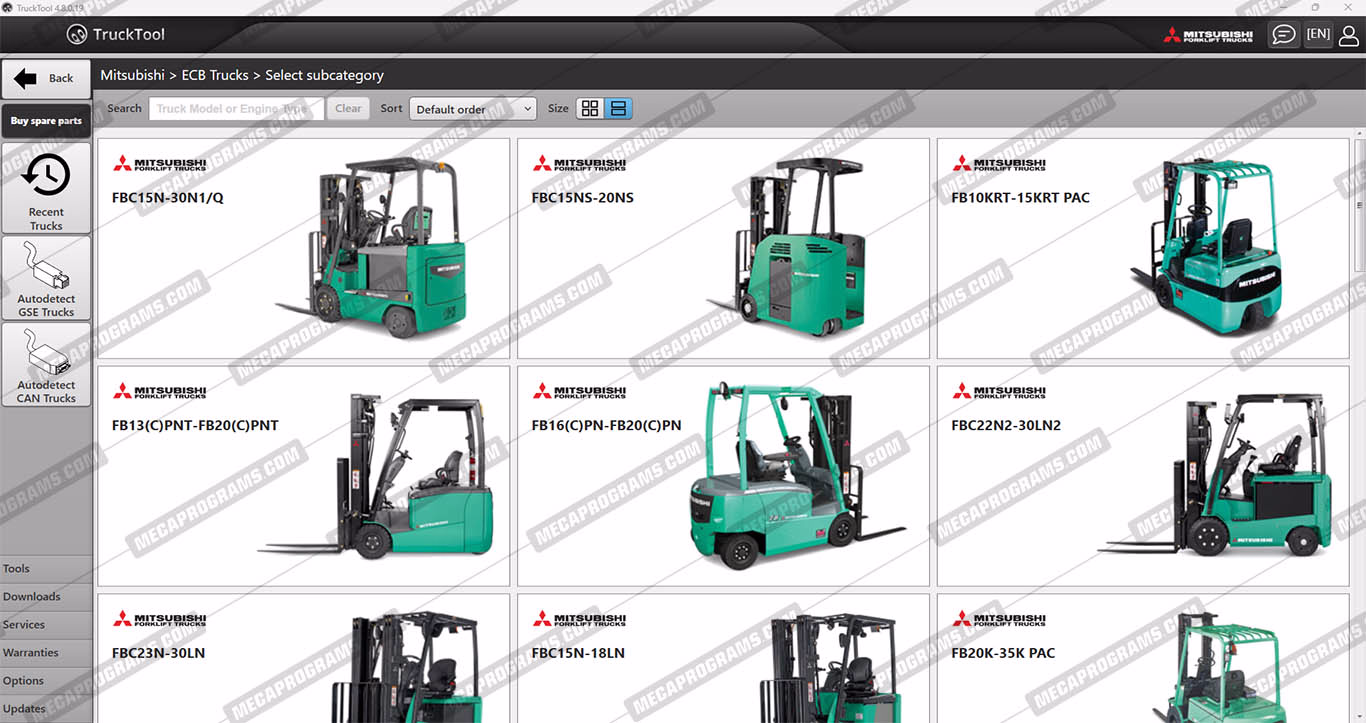The width and height of the screenshot is (1366, 723).
Task: Switch to small grid tile size
Action: click(x=590, y=109)
